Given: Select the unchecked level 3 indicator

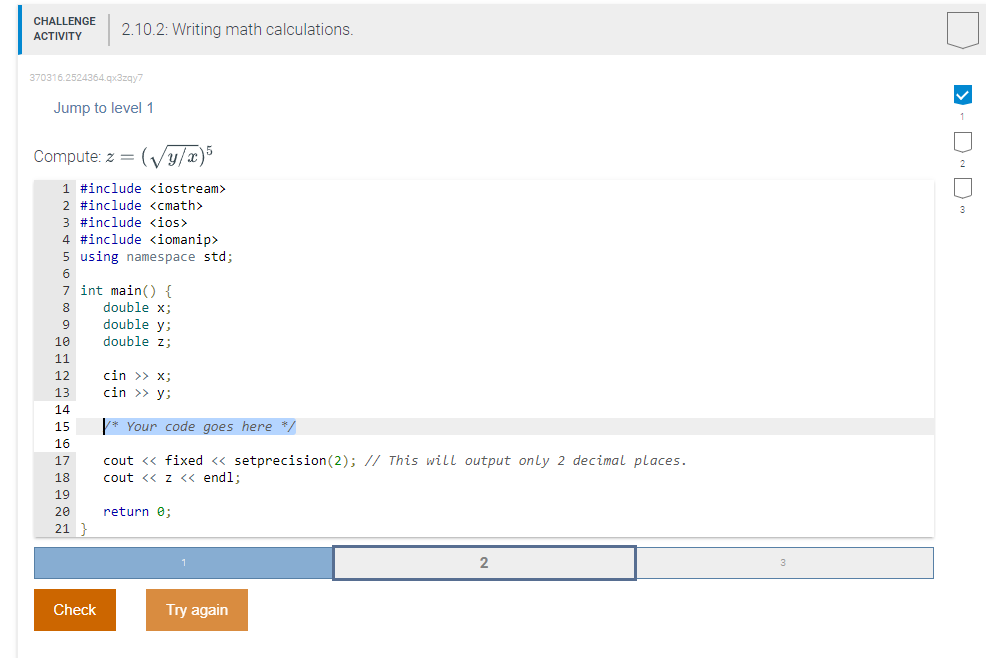Looking at the screenshot, I should 962,188.
